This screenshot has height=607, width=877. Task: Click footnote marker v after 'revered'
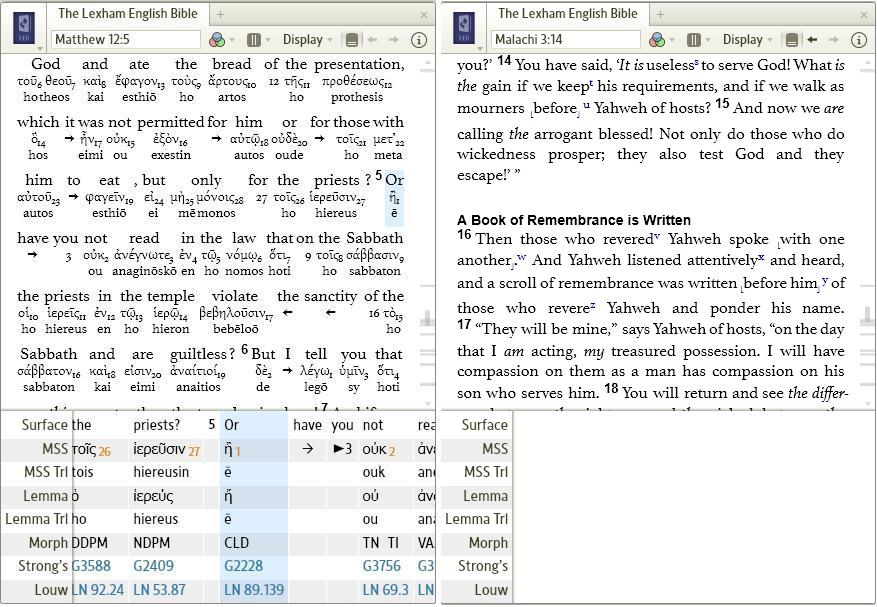coord(657,236)
